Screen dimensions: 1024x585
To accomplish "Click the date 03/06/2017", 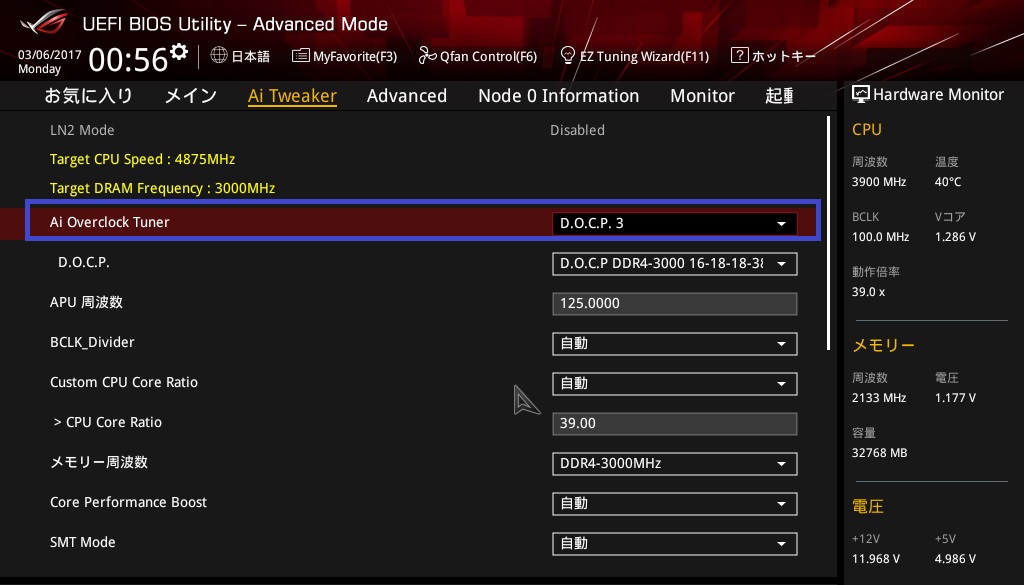I will 50,55.
